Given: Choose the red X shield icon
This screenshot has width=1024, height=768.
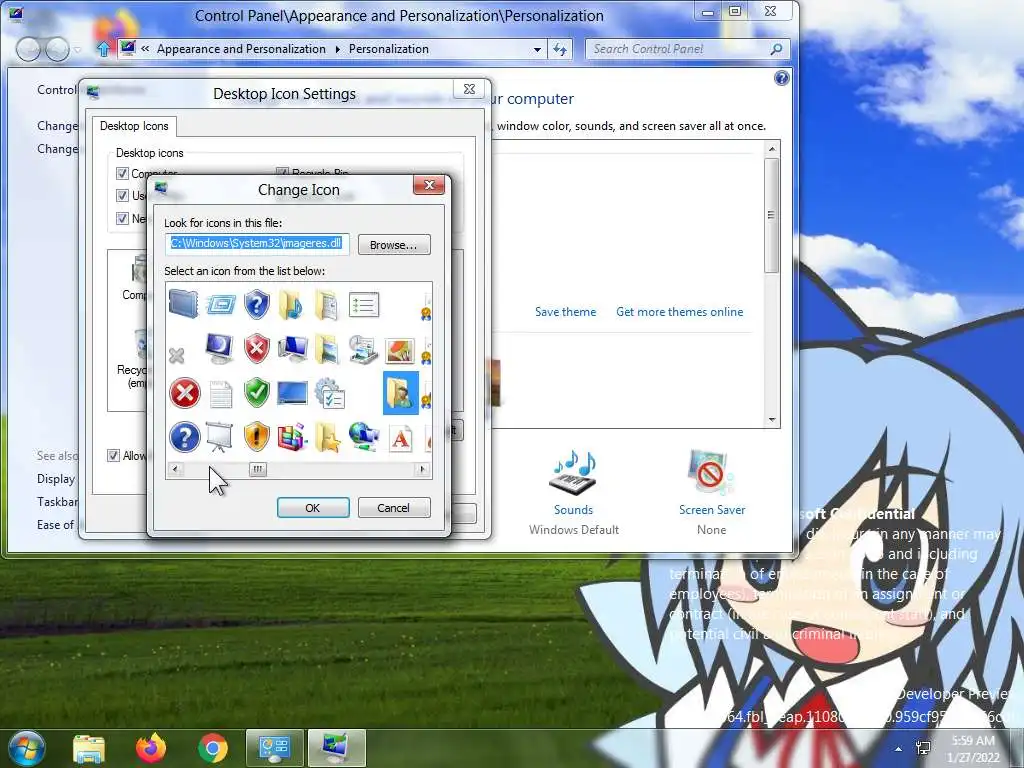Looking at the screenshot, I should pyautogui.click(x=257, y=349).
